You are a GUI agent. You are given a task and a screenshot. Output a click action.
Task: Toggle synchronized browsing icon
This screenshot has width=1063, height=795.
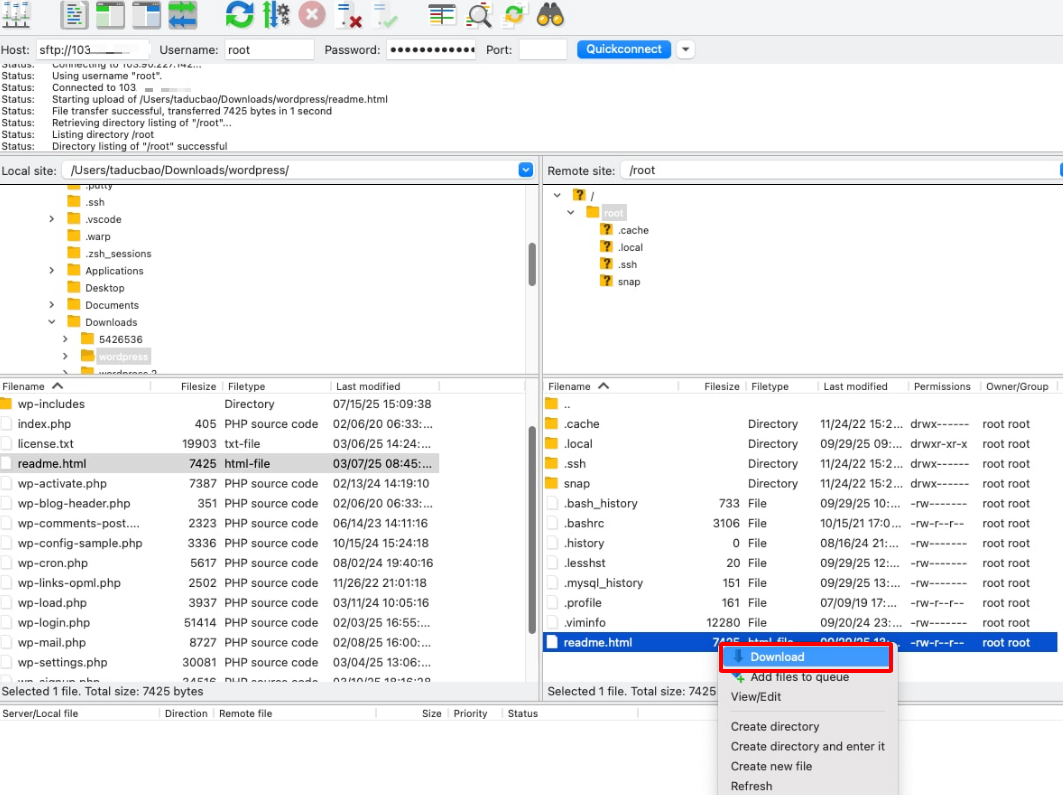coord(514,15)
